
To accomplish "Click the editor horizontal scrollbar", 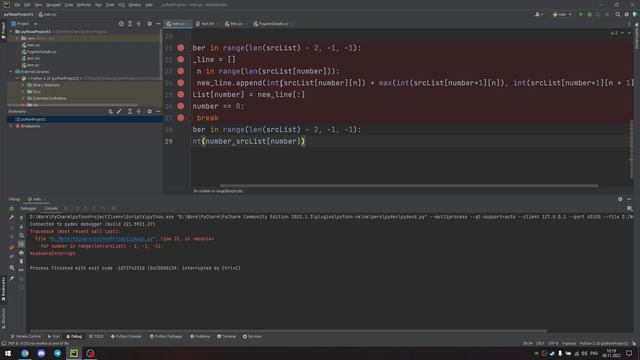I will click(x=409, y=186).
